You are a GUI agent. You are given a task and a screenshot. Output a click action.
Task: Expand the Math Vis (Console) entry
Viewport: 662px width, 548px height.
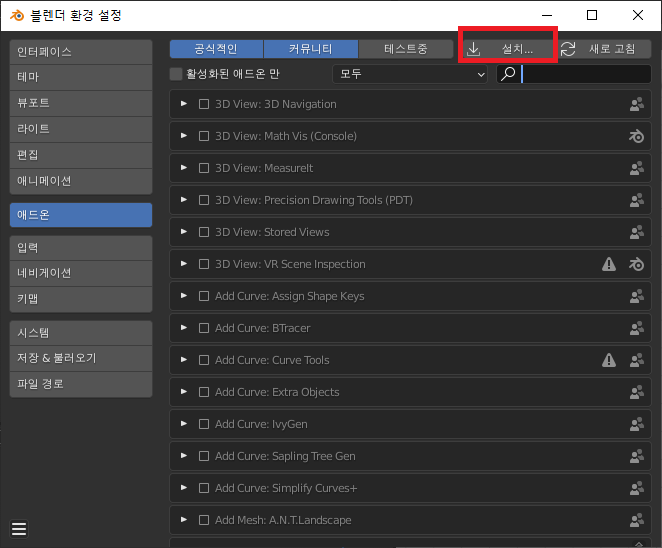[x=184, y=136]
